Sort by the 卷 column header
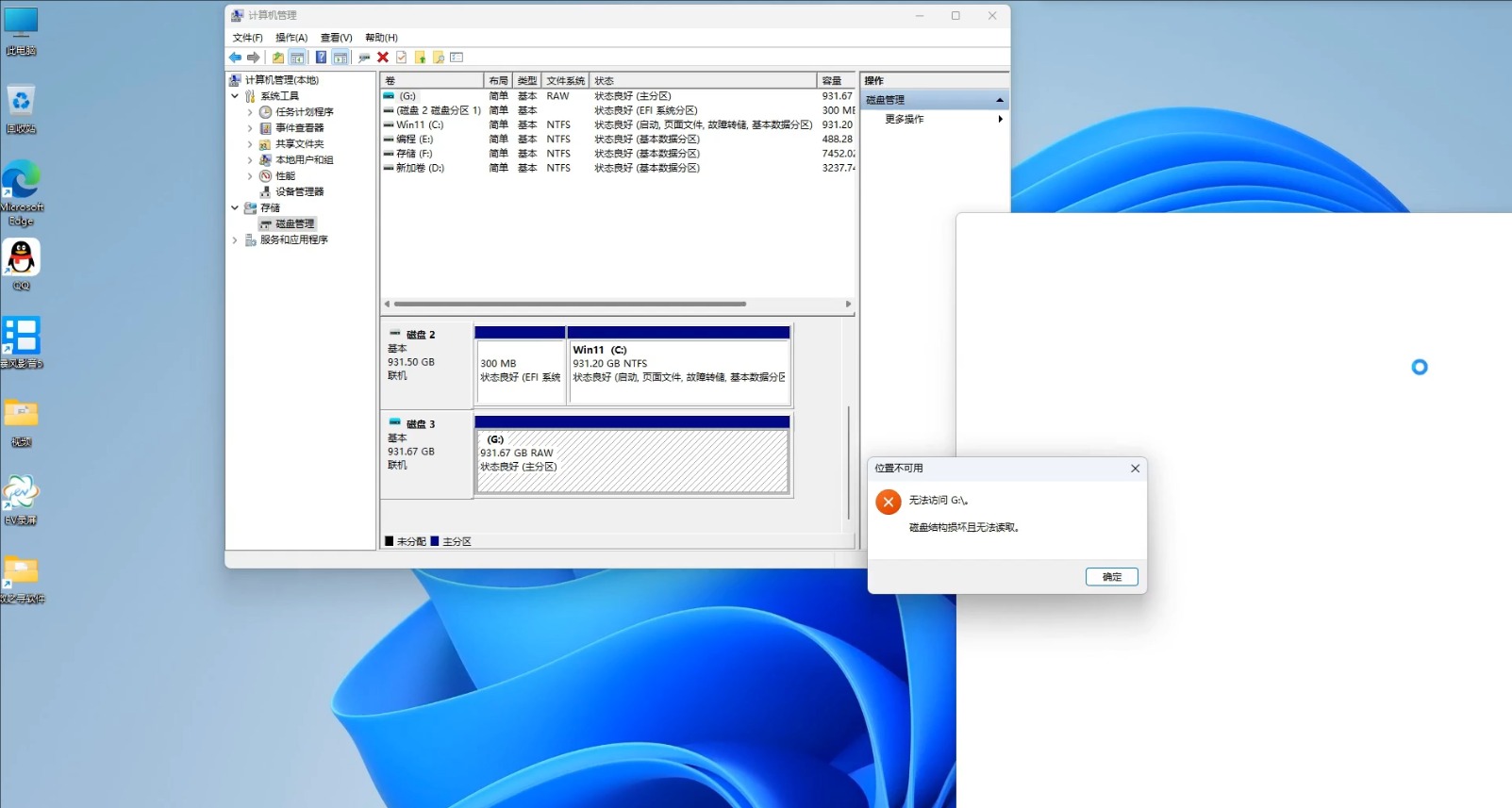Image resolution: width=1512 pixels, height=808 pixels. tap(432, 80)
